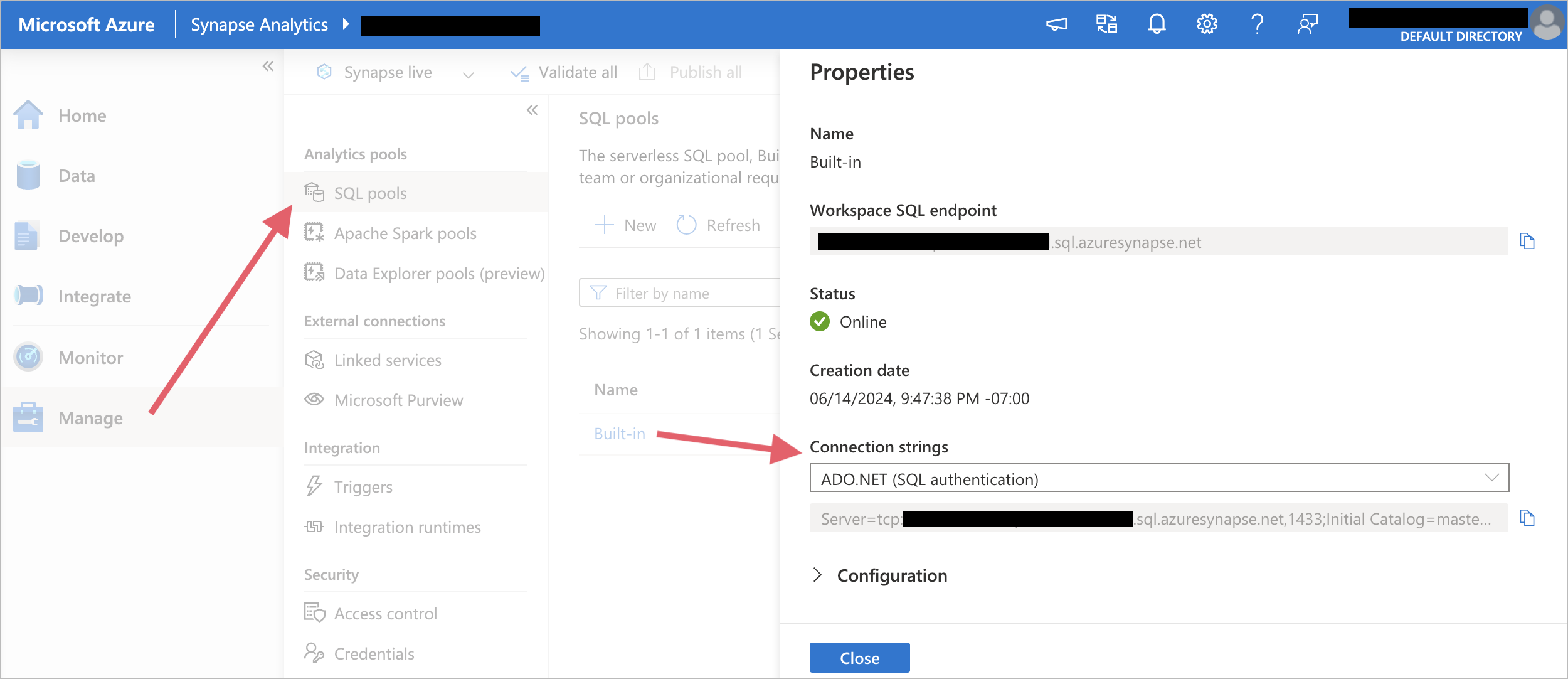The image size is (1568, 679).
Task: Click the Microsoft Purview eye icon
Action: click(x=314, y=399)
